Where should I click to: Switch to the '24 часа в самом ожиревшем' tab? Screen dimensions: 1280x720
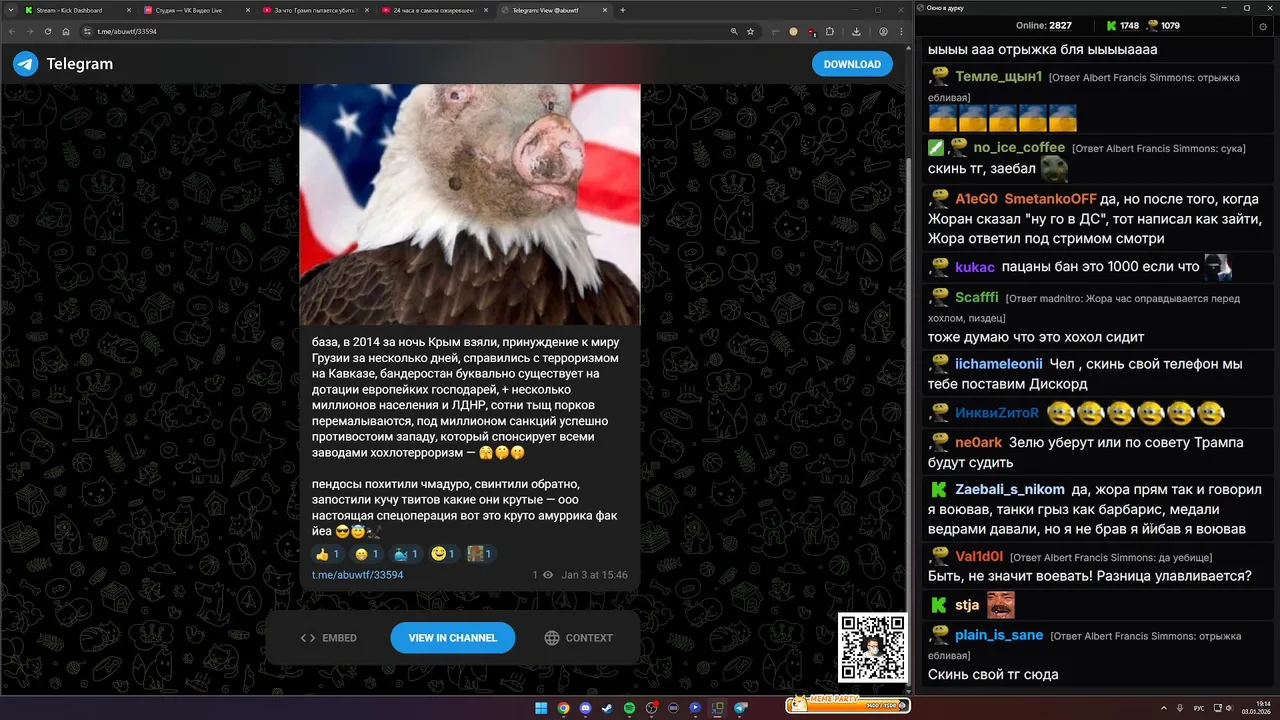pyautogui.click(x=433, y=10)
